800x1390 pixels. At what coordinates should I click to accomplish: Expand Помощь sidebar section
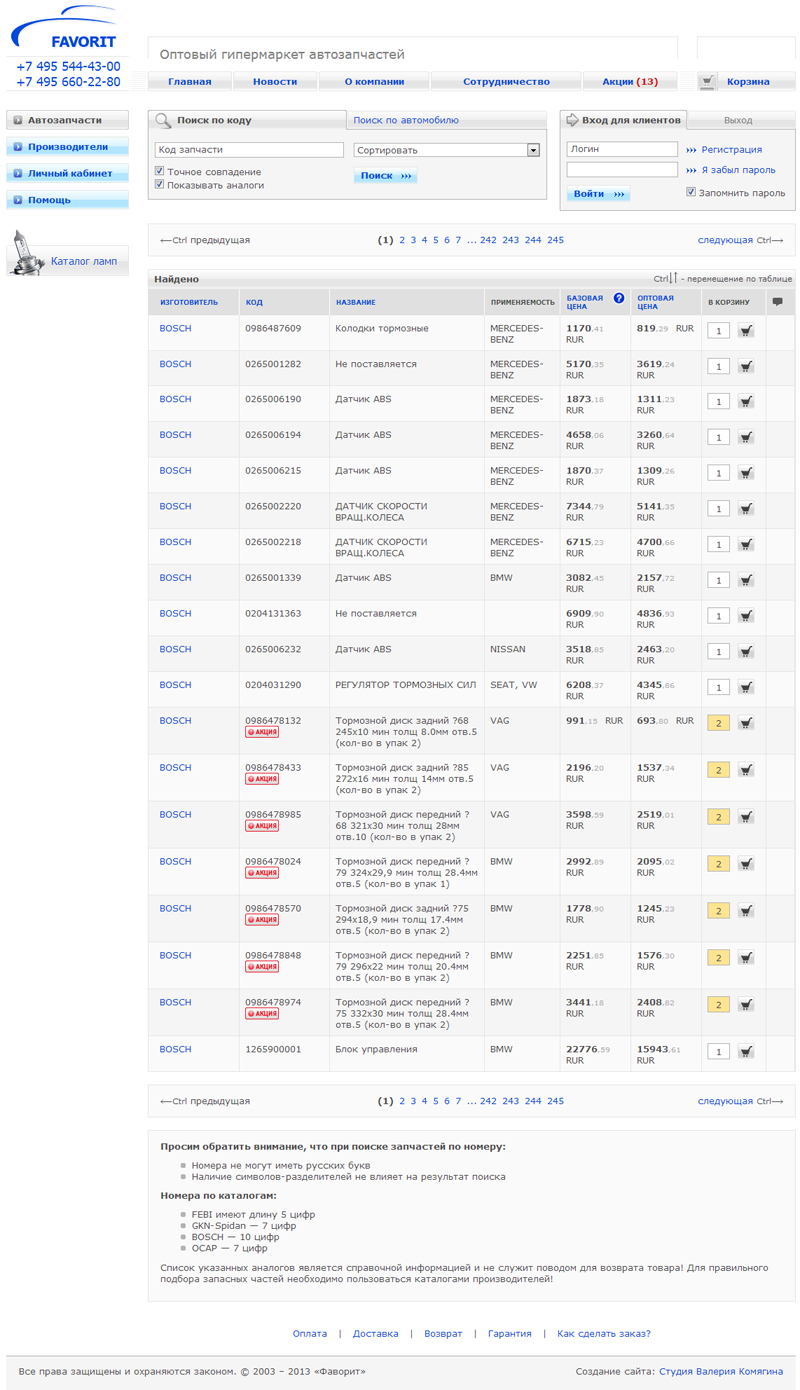[x=67, y=200]
